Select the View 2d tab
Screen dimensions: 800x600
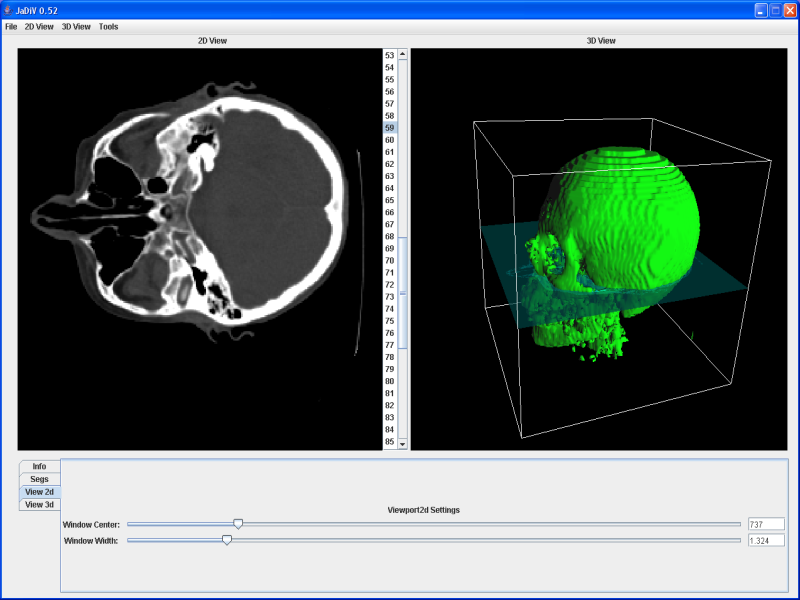tap(39, 492)
